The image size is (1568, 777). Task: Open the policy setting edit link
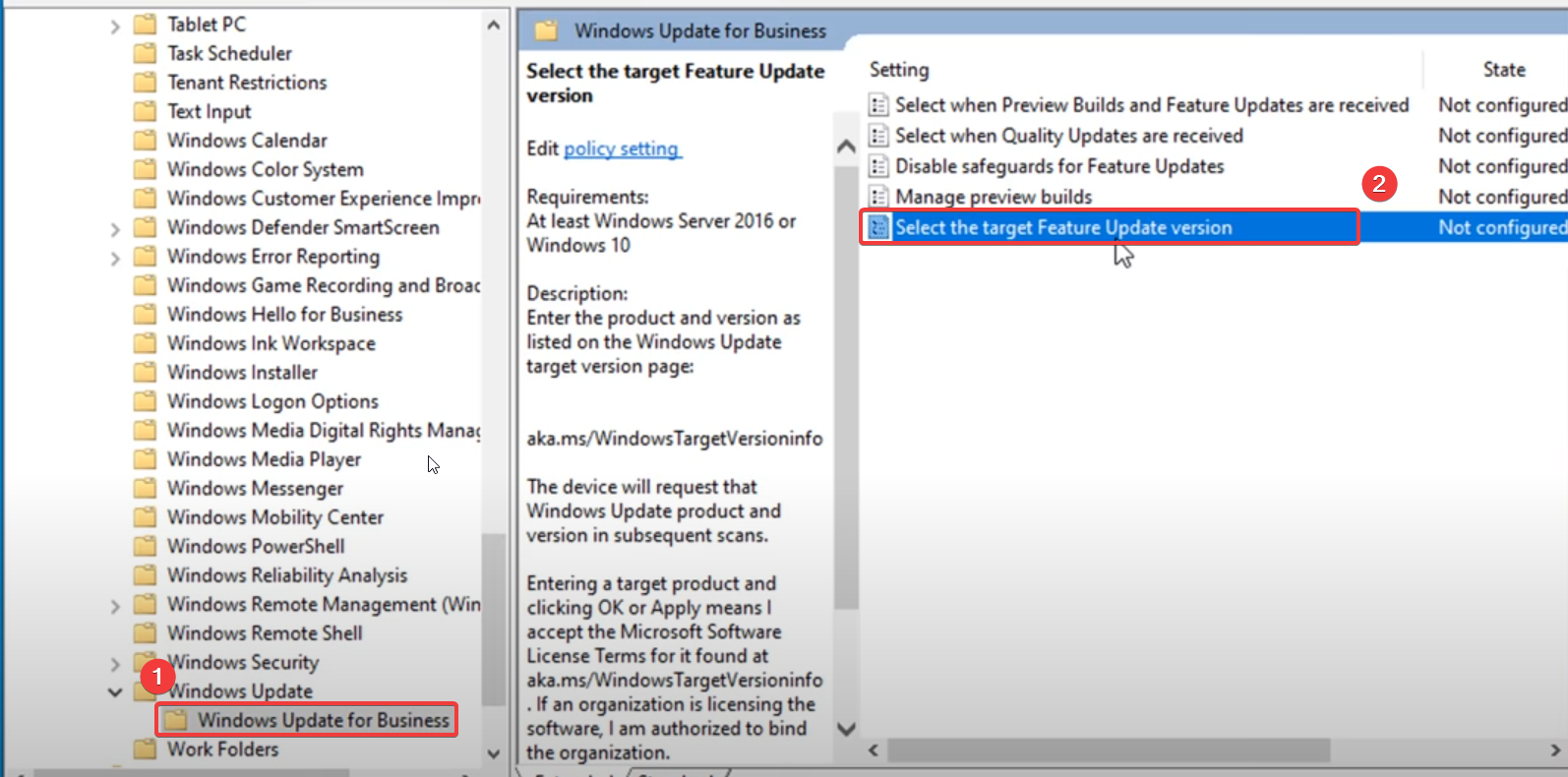[621, 149]
